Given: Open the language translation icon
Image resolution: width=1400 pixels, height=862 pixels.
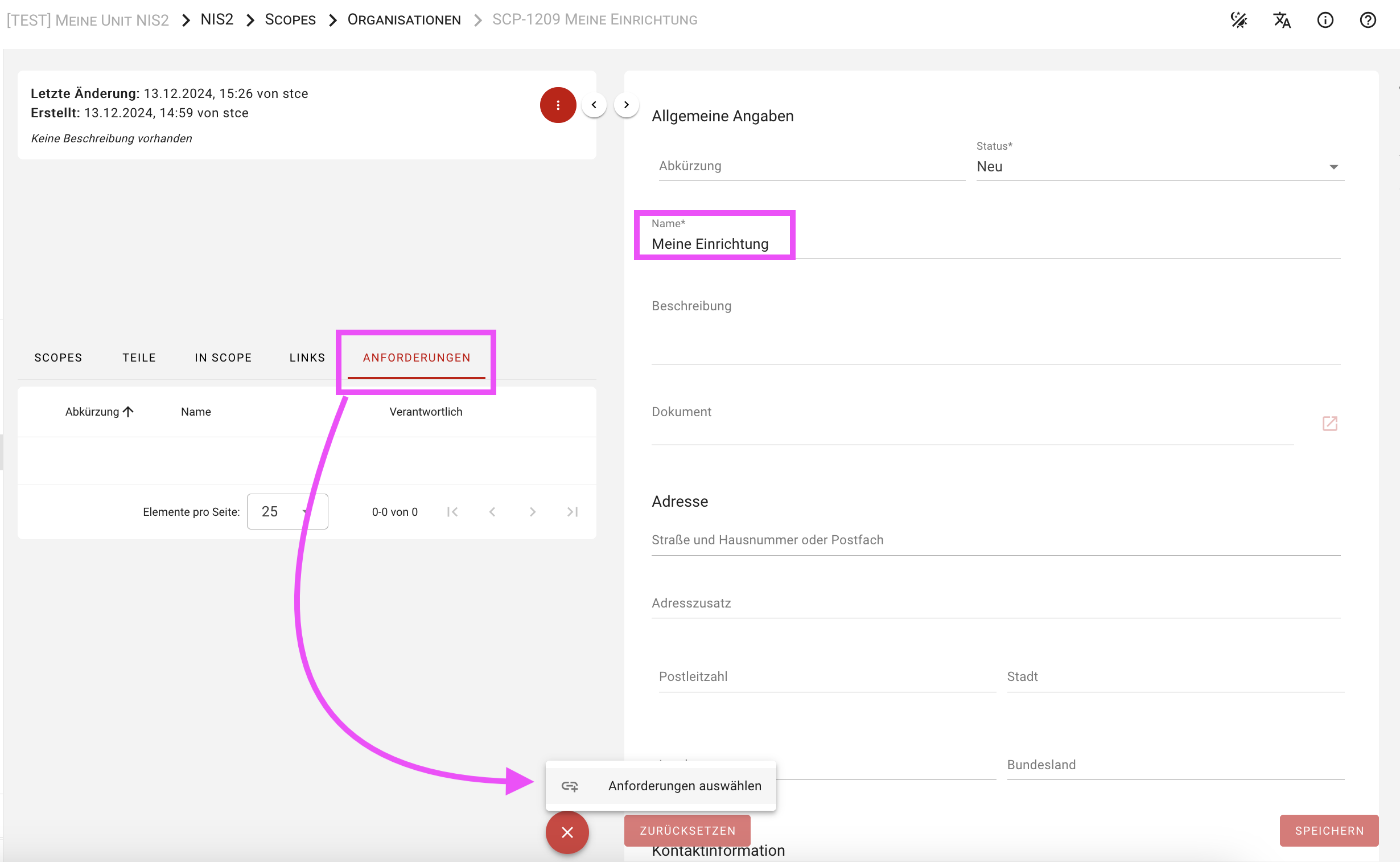Looking at the screenshot, I should [1282, 20].
